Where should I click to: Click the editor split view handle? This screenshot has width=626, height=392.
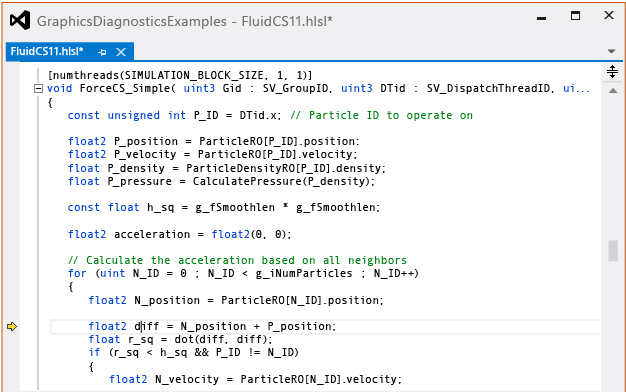pyautogui.click(x=612, y=72)
